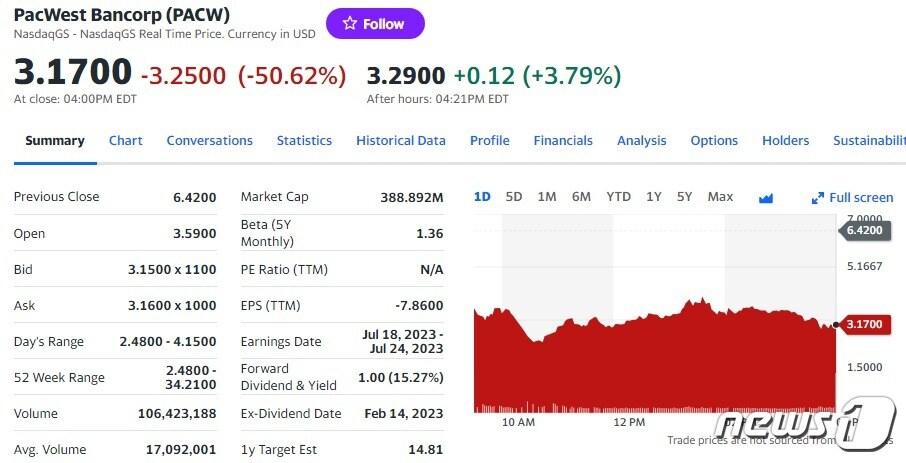Open the Analysis tab

pos(642,141)
